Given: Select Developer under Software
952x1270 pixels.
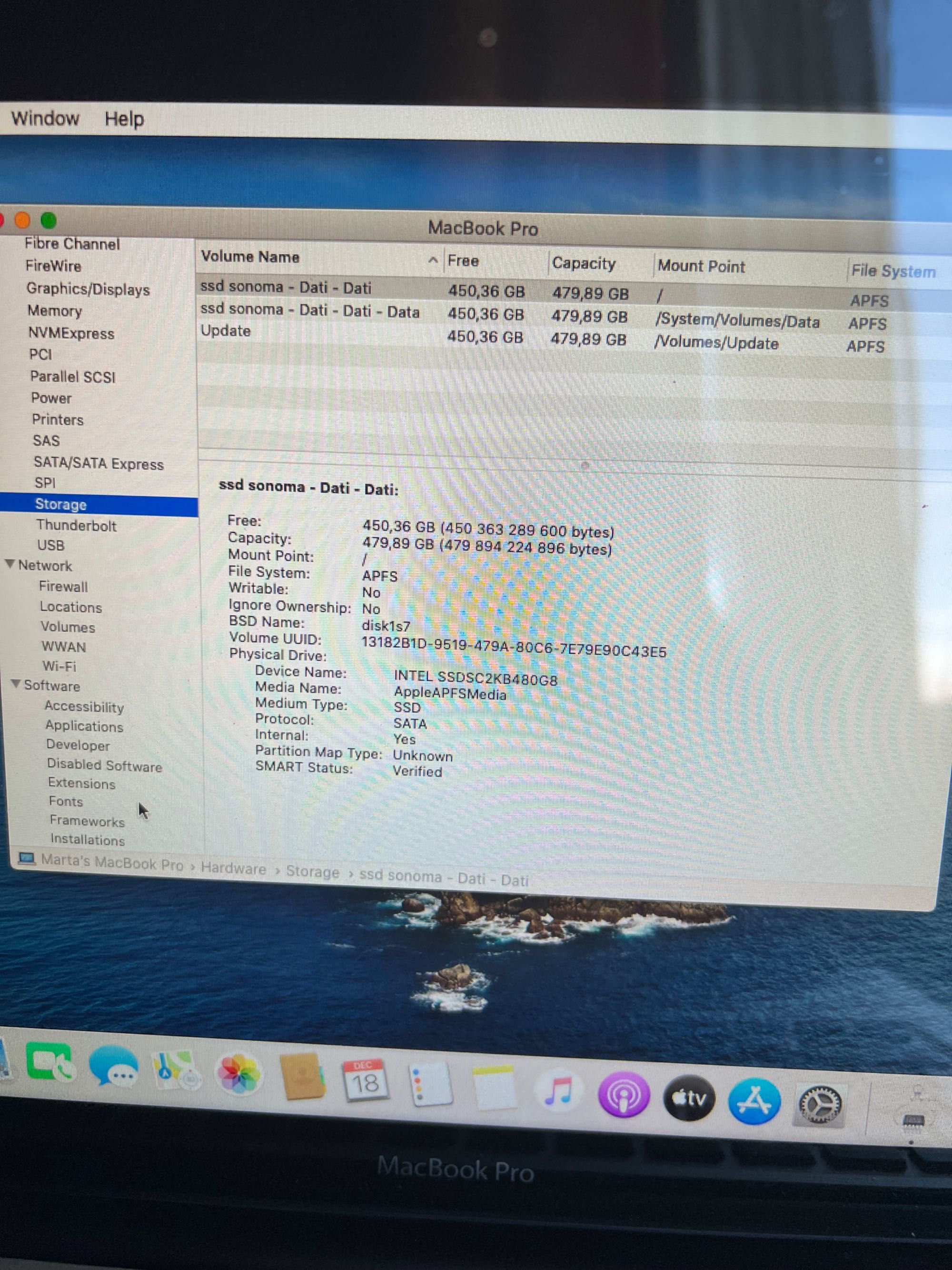Looking at the screenshot, I should pyautogui.click(x=78, y=745).
